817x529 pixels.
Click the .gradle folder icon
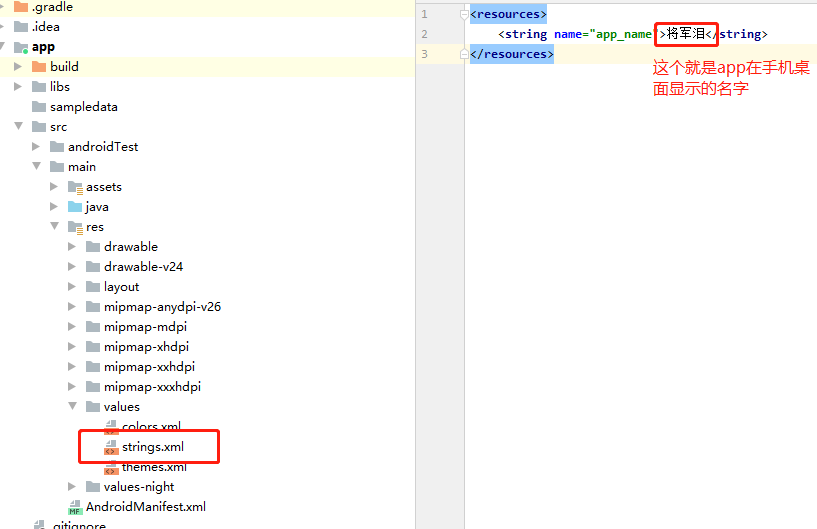point(21,7)
